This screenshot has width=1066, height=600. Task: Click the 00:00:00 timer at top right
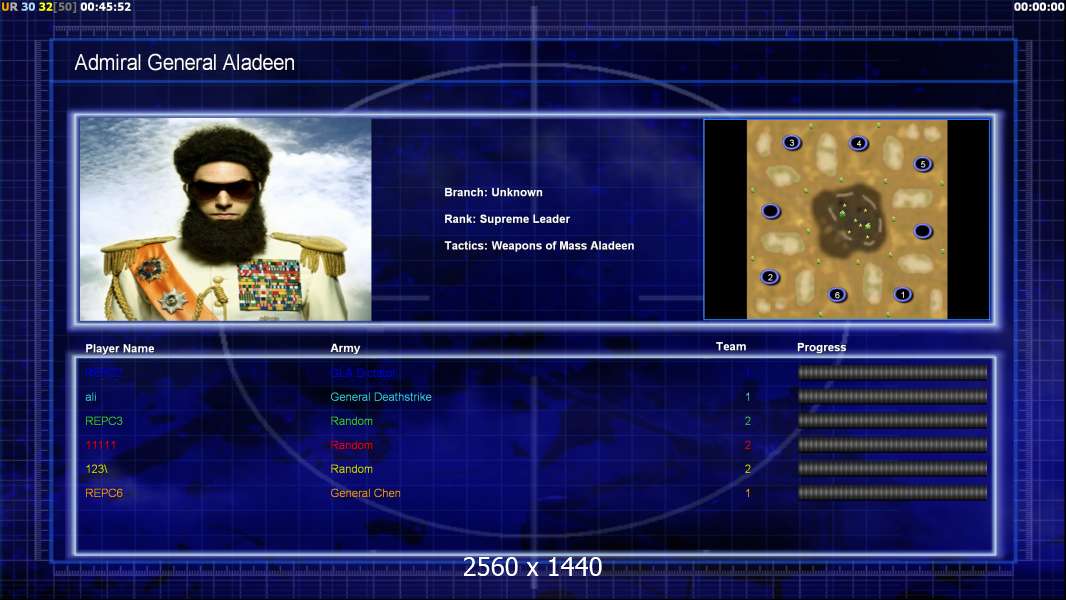[x=1039, y=7]
